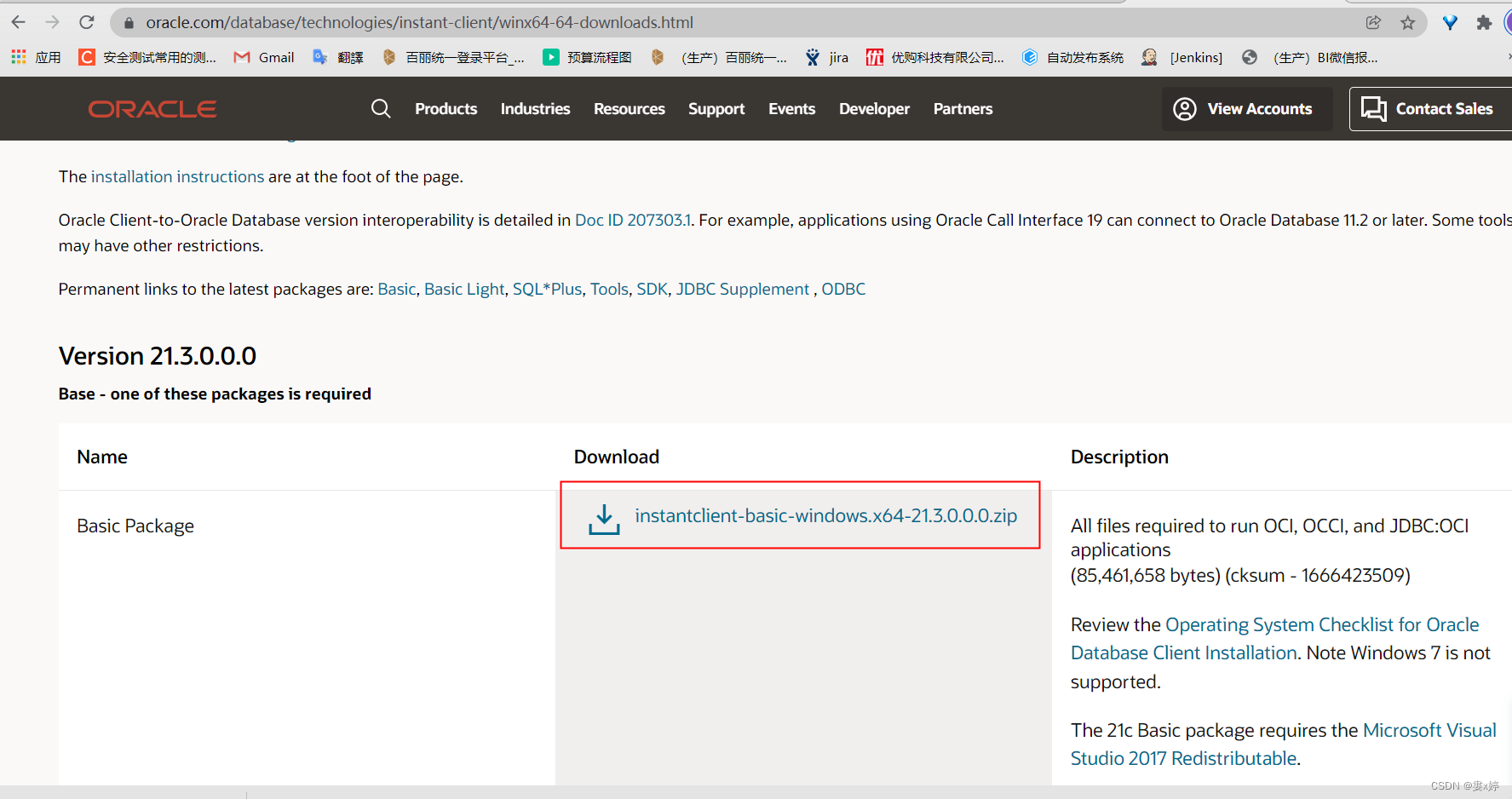1512x799 pixels.
Task: Open the 百丽统一登录平台 bookmark
Action: pos(453,57)
